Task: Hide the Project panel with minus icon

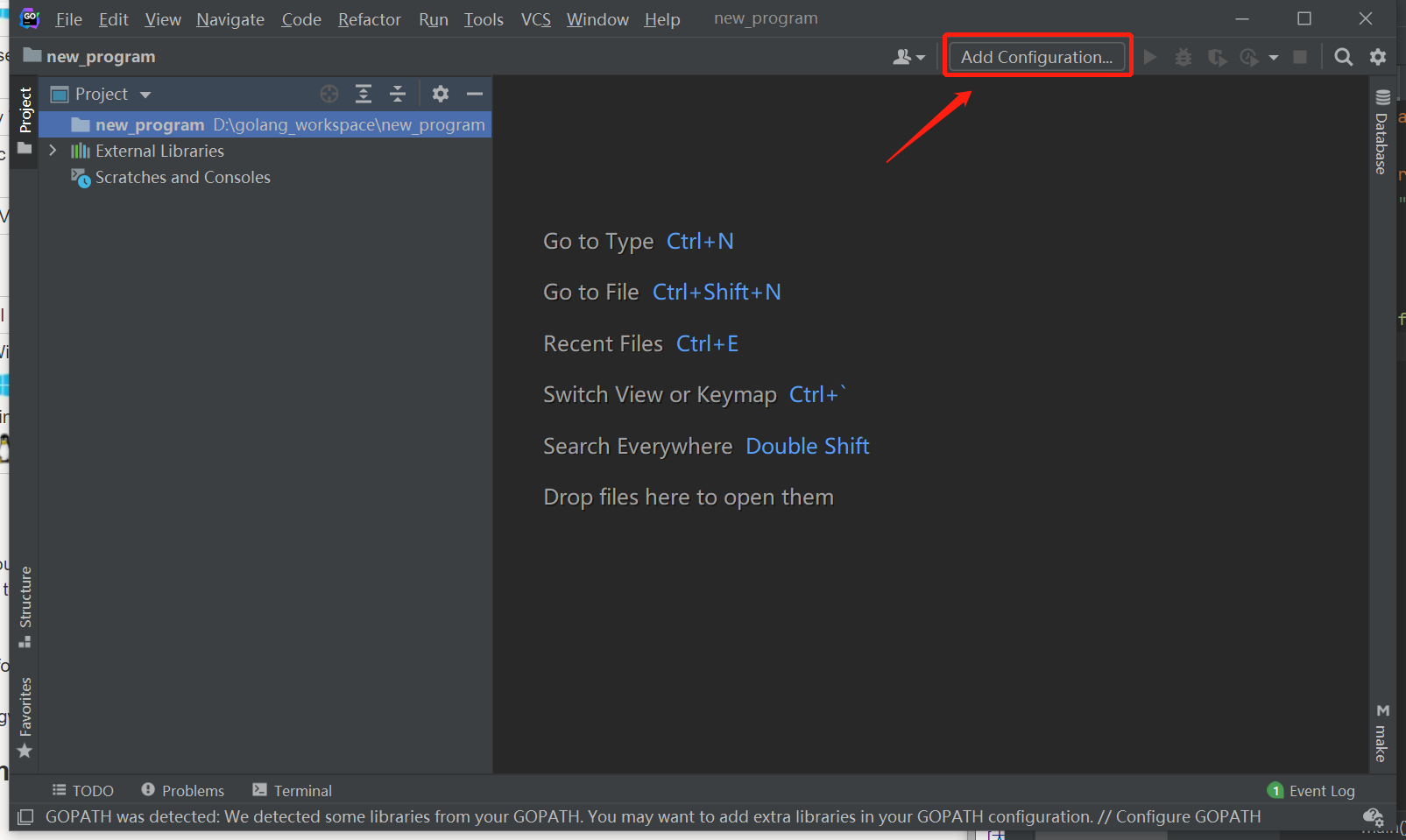Action: (475, 94)
